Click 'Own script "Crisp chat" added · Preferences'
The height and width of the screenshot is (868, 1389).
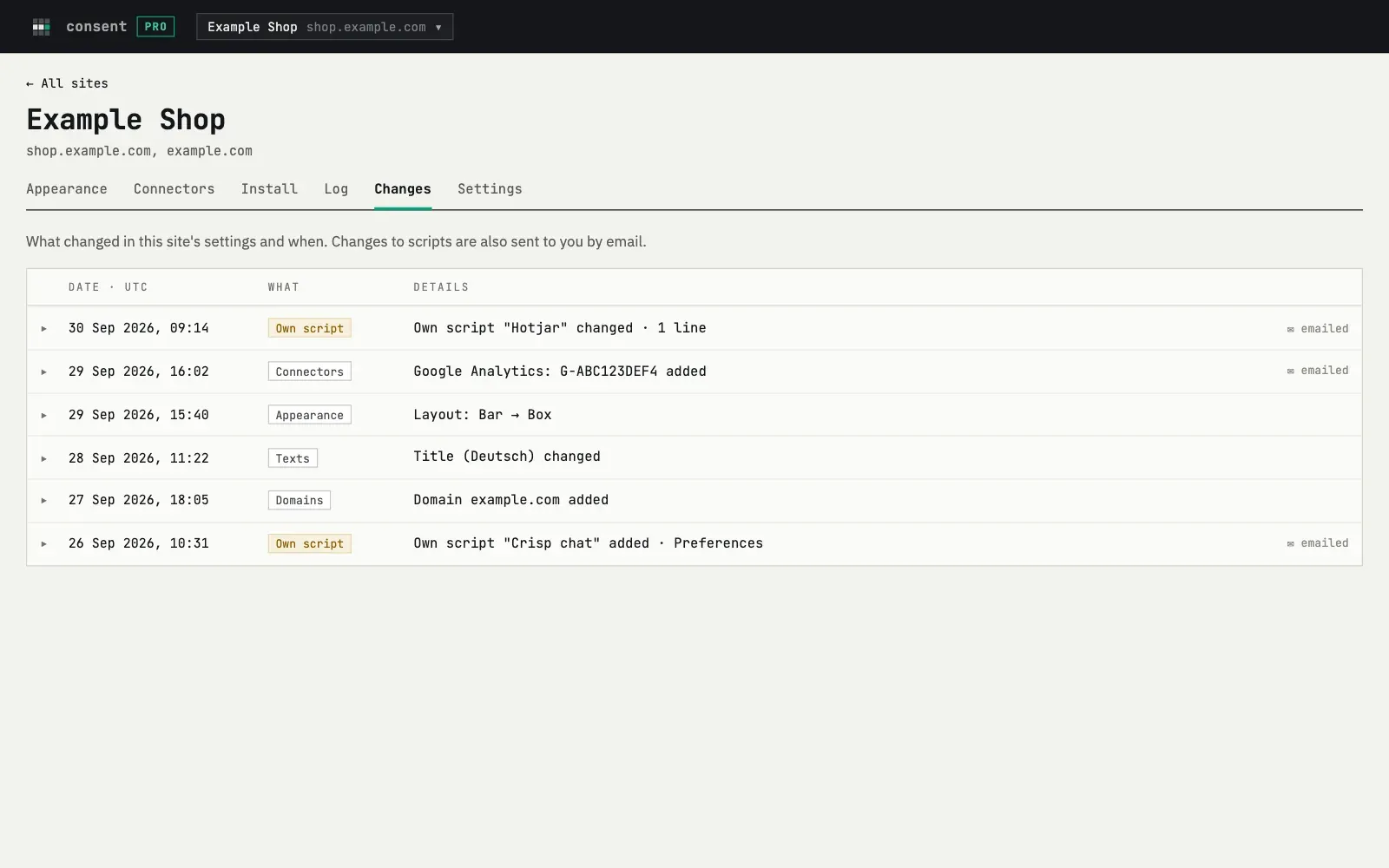(589, 543)
